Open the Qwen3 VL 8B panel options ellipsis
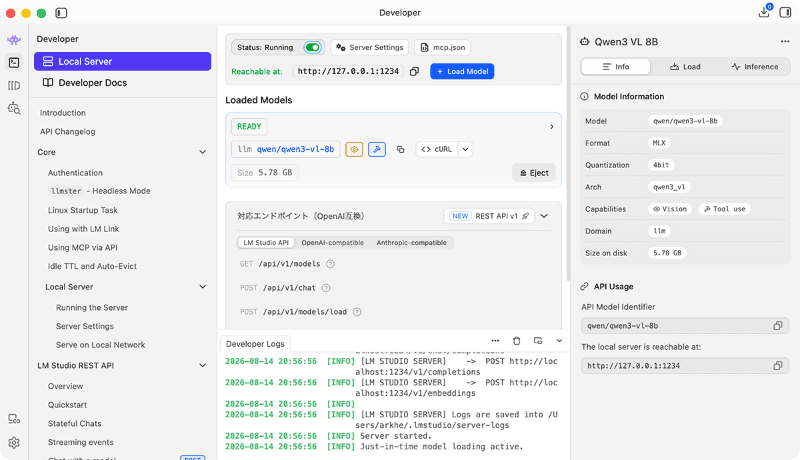 (x=785, y=41)
